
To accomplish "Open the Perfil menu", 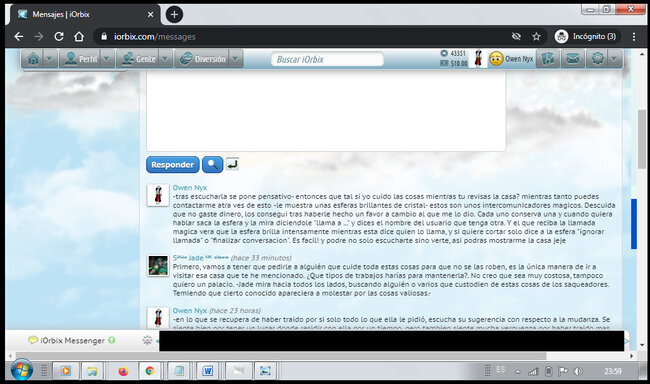I will pos(81,59).
